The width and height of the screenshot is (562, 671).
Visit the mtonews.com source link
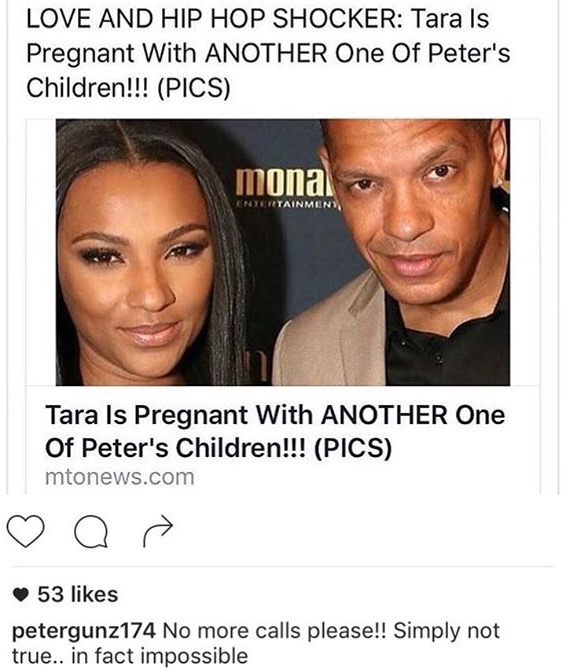[119, 477]
